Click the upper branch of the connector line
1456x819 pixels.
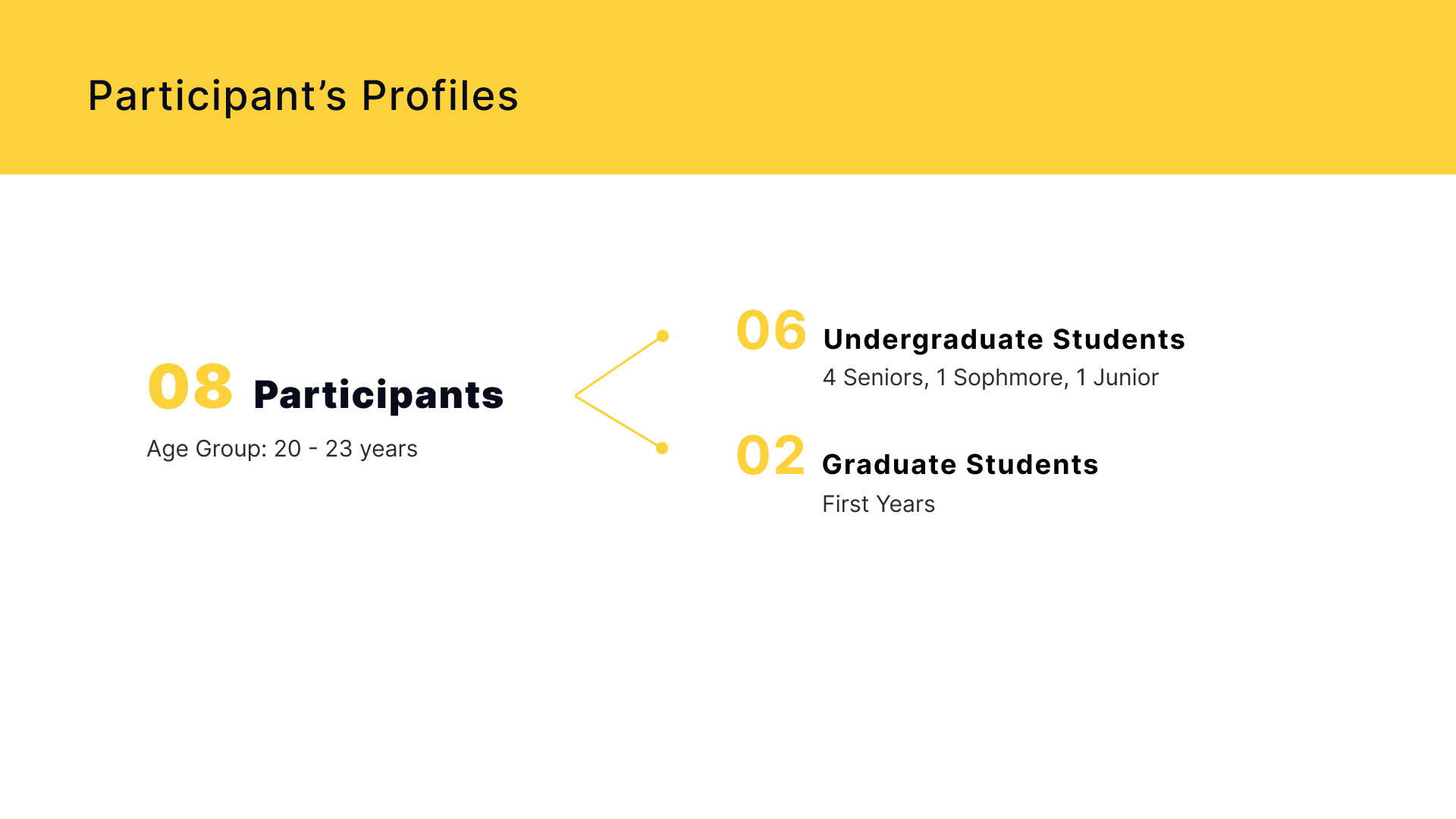point(620,366)
